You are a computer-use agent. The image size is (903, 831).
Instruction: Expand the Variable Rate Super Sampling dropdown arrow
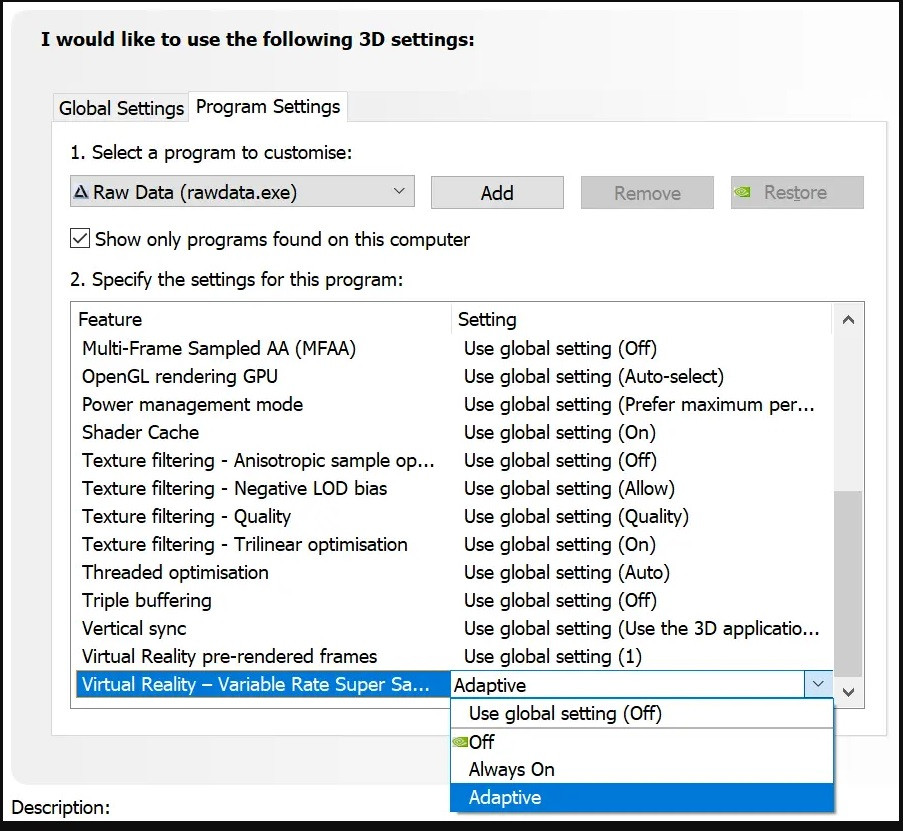point(818,684)
